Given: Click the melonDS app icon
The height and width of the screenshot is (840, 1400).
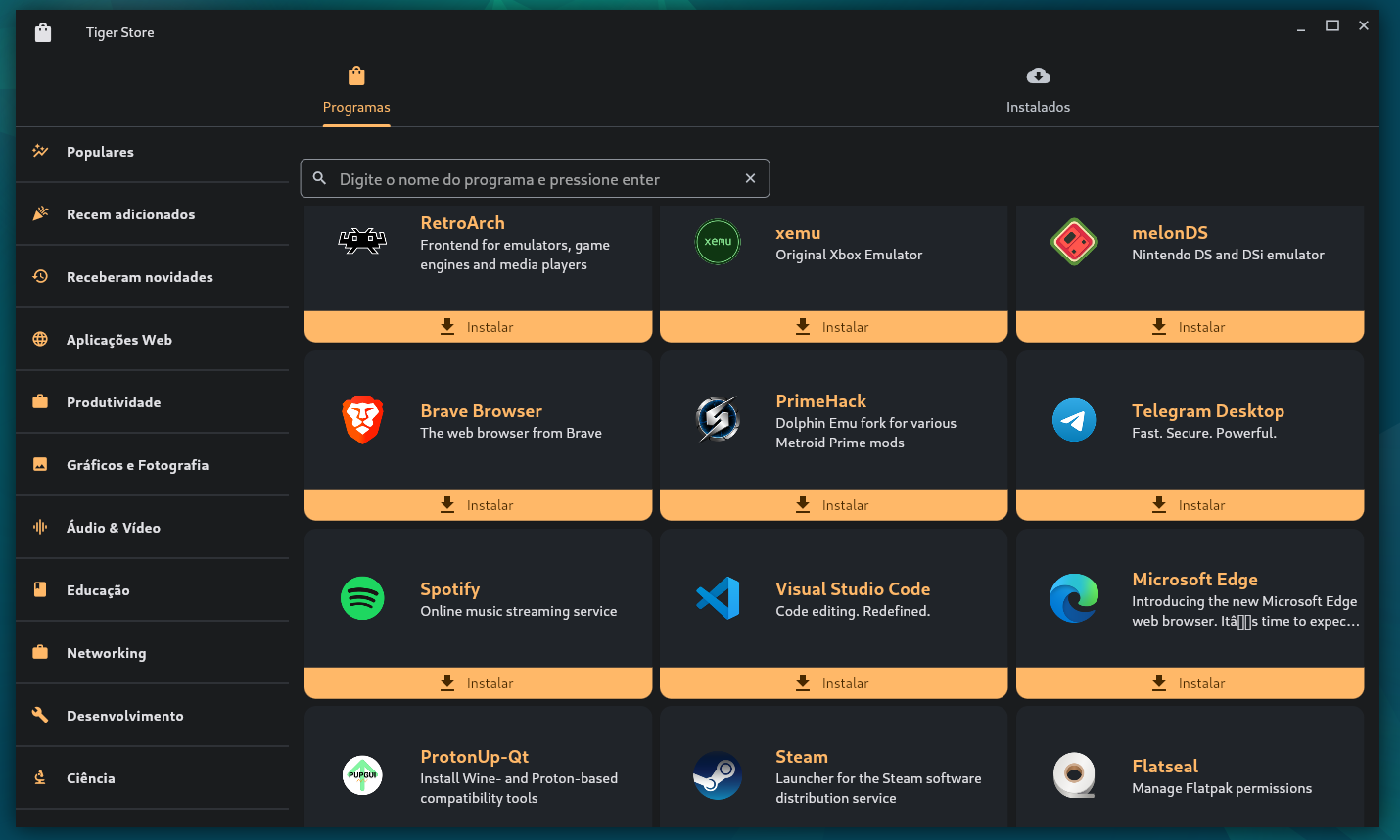Looking at the screenshot, I should (1074, 242).
